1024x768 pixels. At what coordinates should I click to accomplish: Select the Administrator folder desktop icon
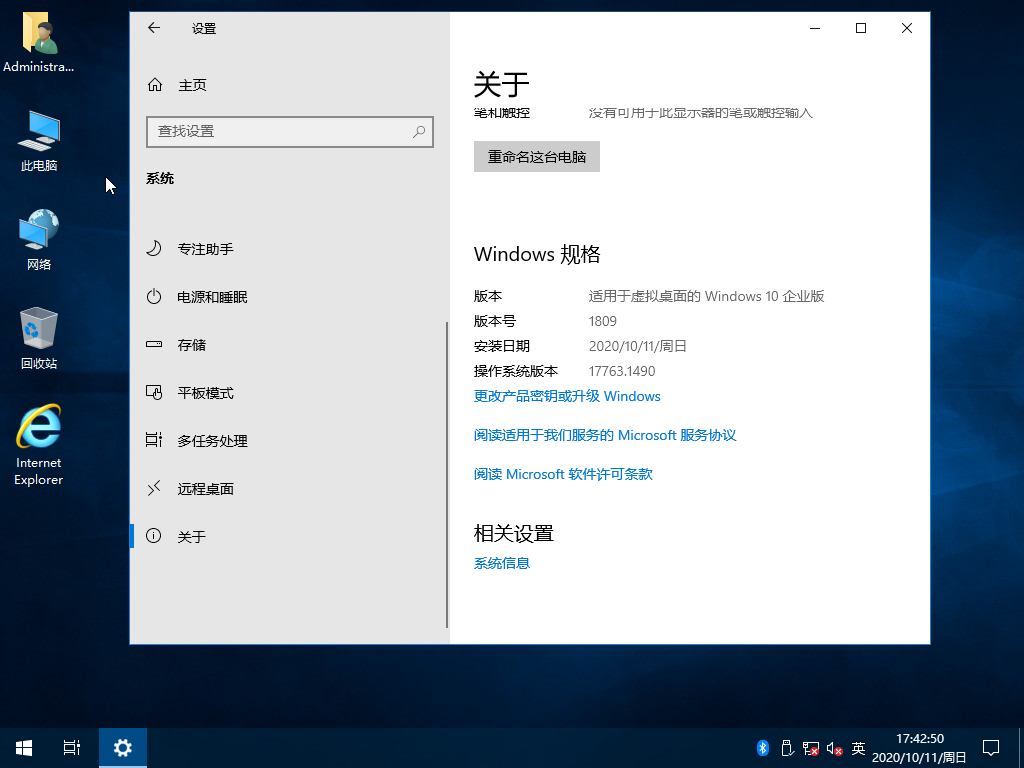pyautogui.click(x=39, y=42)
